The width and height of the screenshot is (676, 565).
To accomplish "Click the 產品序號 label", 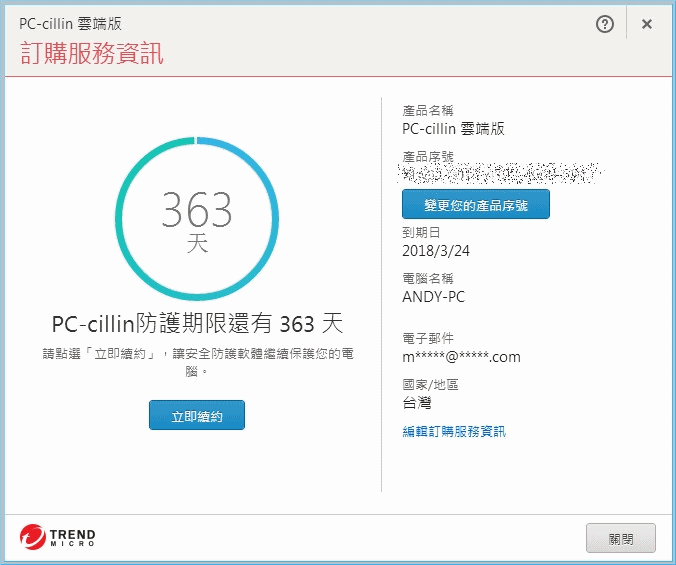I will click(428, 156).
